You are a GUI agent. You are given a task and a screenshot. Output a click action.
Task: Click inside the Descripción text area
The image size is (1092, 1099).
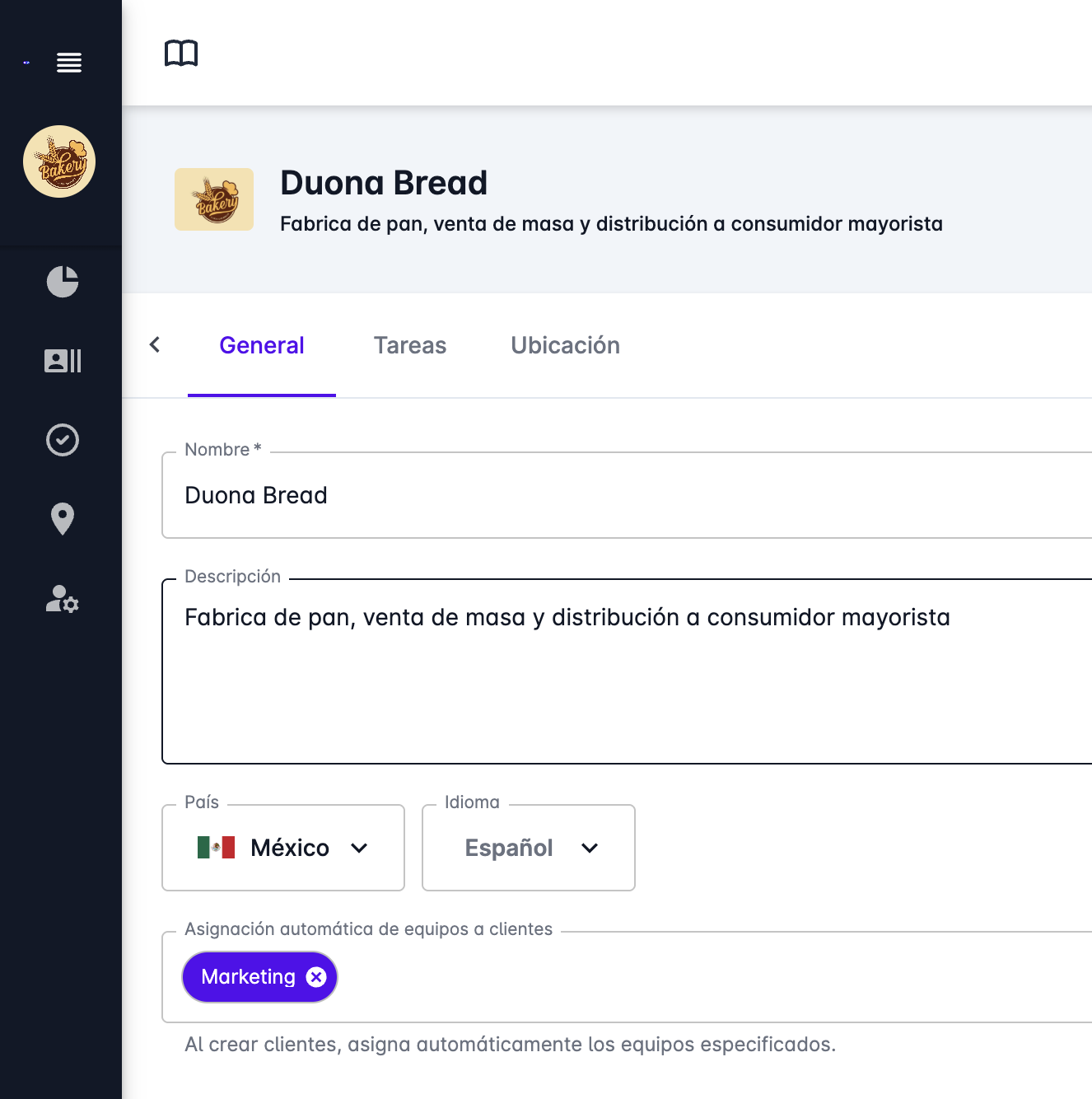626,684
